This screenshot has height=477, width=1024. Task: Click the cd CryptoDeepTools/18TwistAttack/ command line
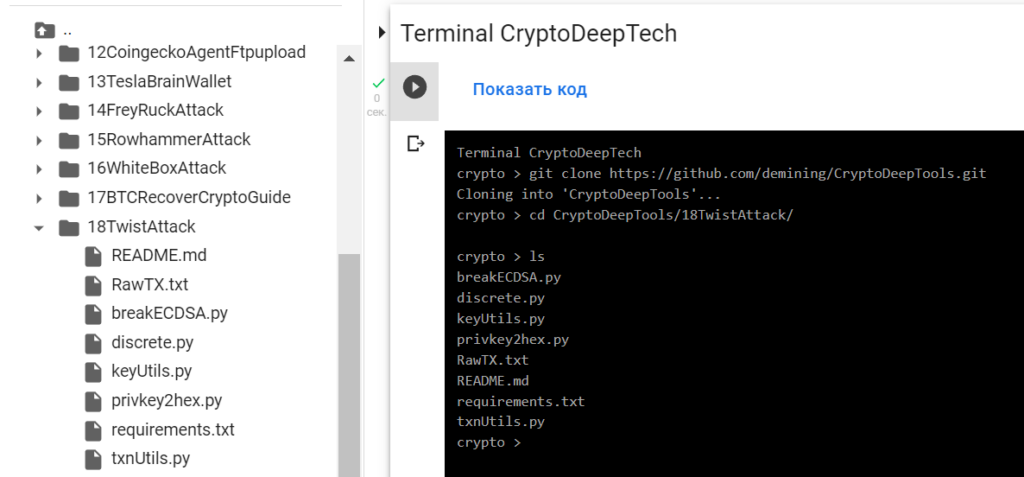[625, 215]
